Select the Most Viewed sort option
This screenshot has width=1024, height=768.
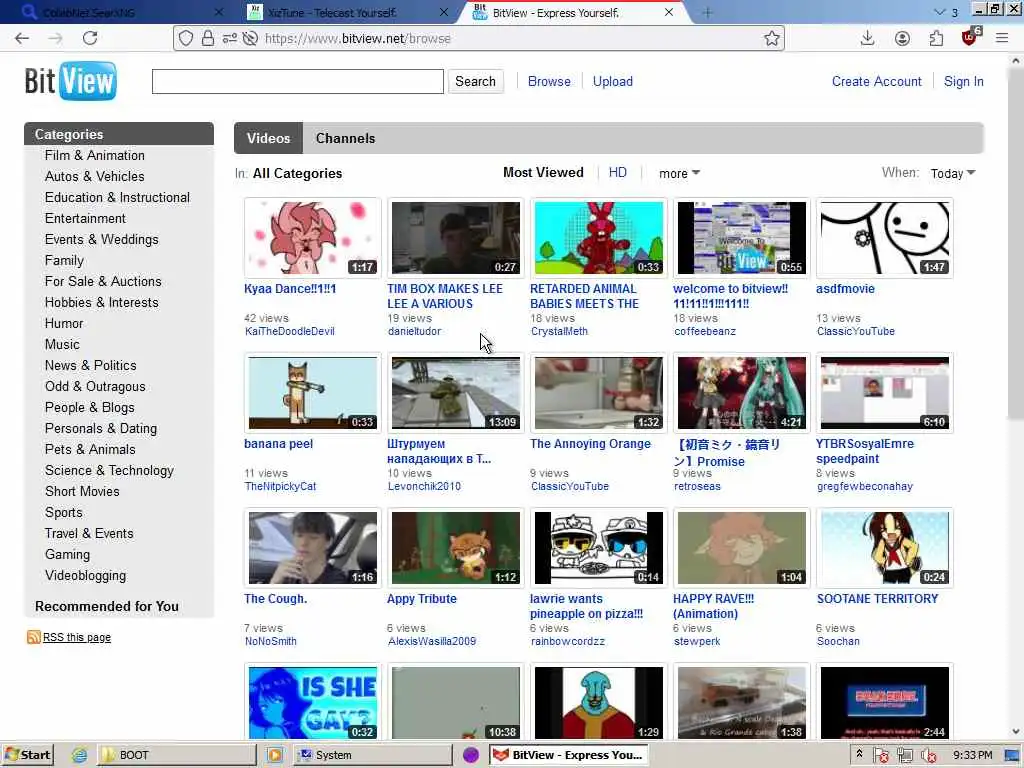(x=543, y=172)
